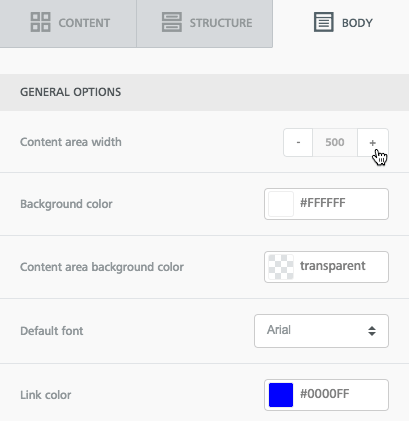Select the BODY tab label
The width and height of the screenshot is (409, 421).
357,23
